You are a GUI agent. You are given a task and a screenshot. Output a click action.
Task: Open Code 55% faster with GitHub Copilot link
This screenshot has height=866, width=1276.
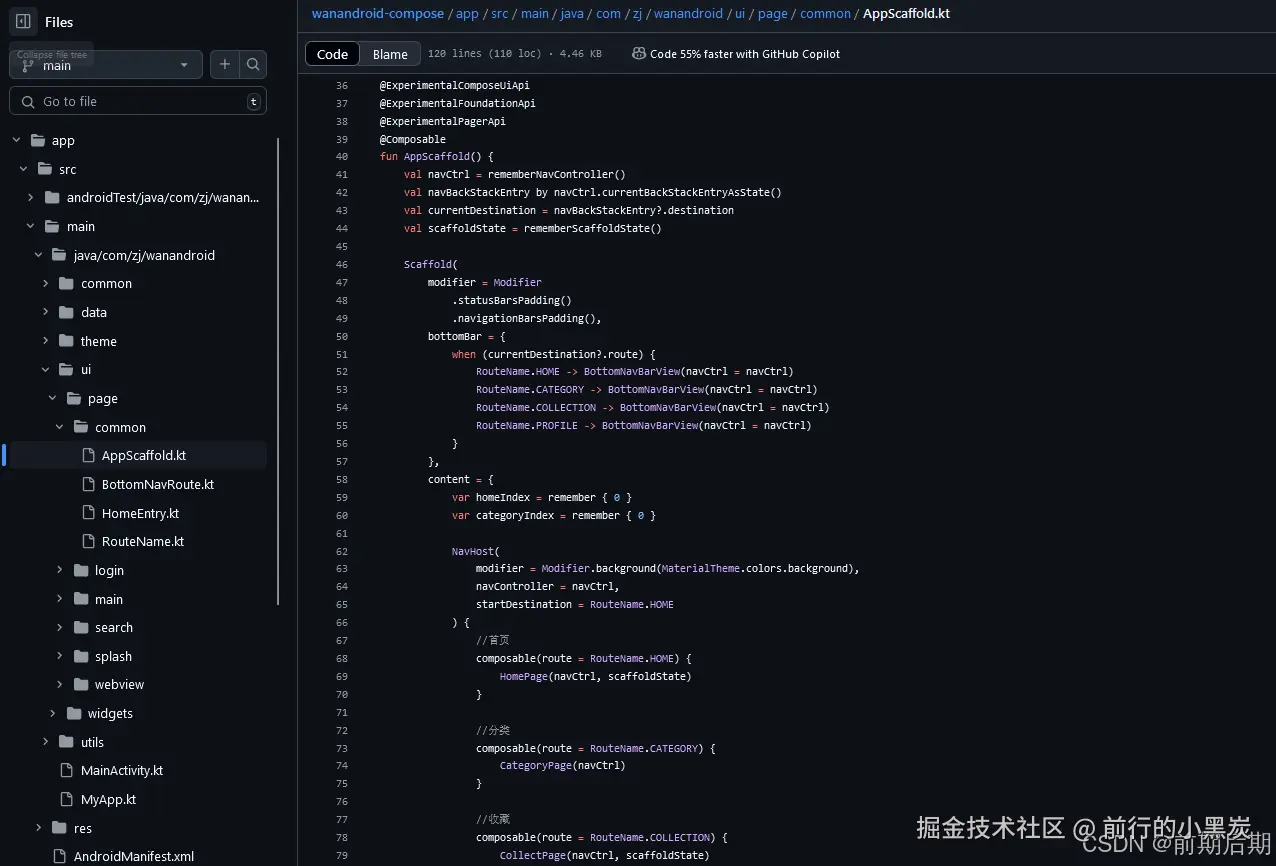click(x=744, y=54)
